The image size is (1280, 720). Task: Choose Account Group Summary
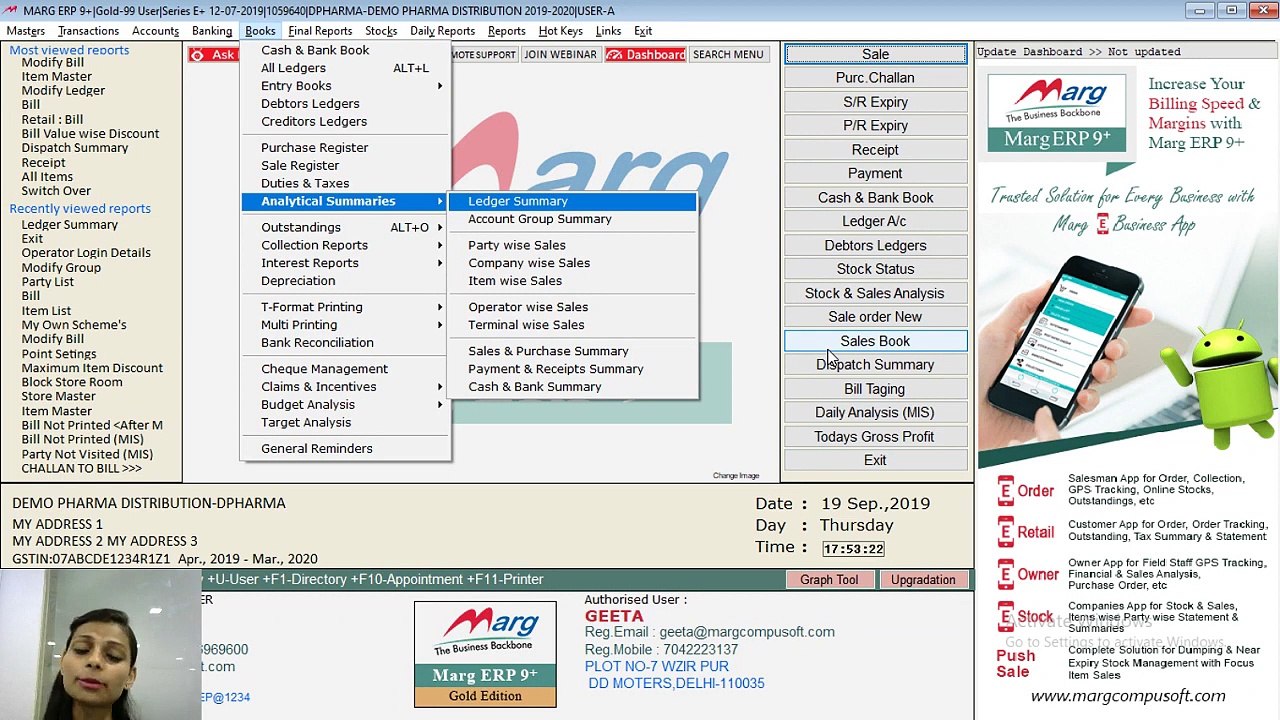[572, 219]
